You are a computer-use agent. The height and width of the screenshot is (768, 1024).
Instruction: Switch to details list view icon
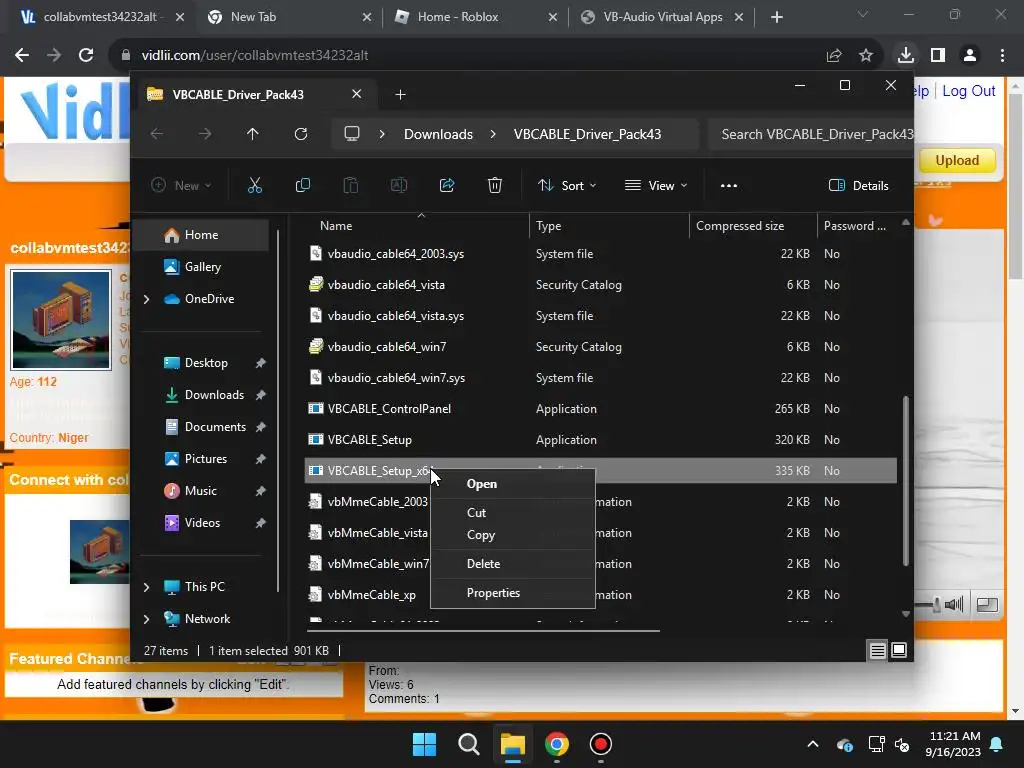coord(878,650)
